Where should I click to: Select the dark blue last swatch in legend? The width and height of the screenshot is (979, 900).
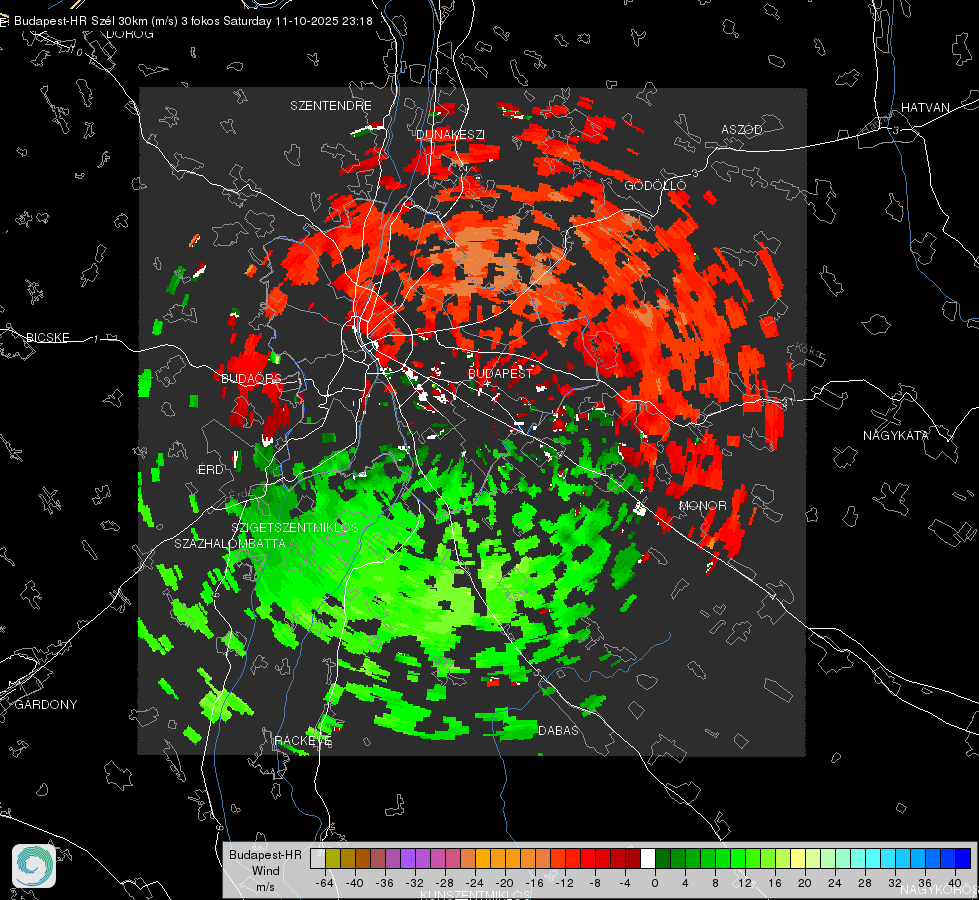click(x=963, y=859)
